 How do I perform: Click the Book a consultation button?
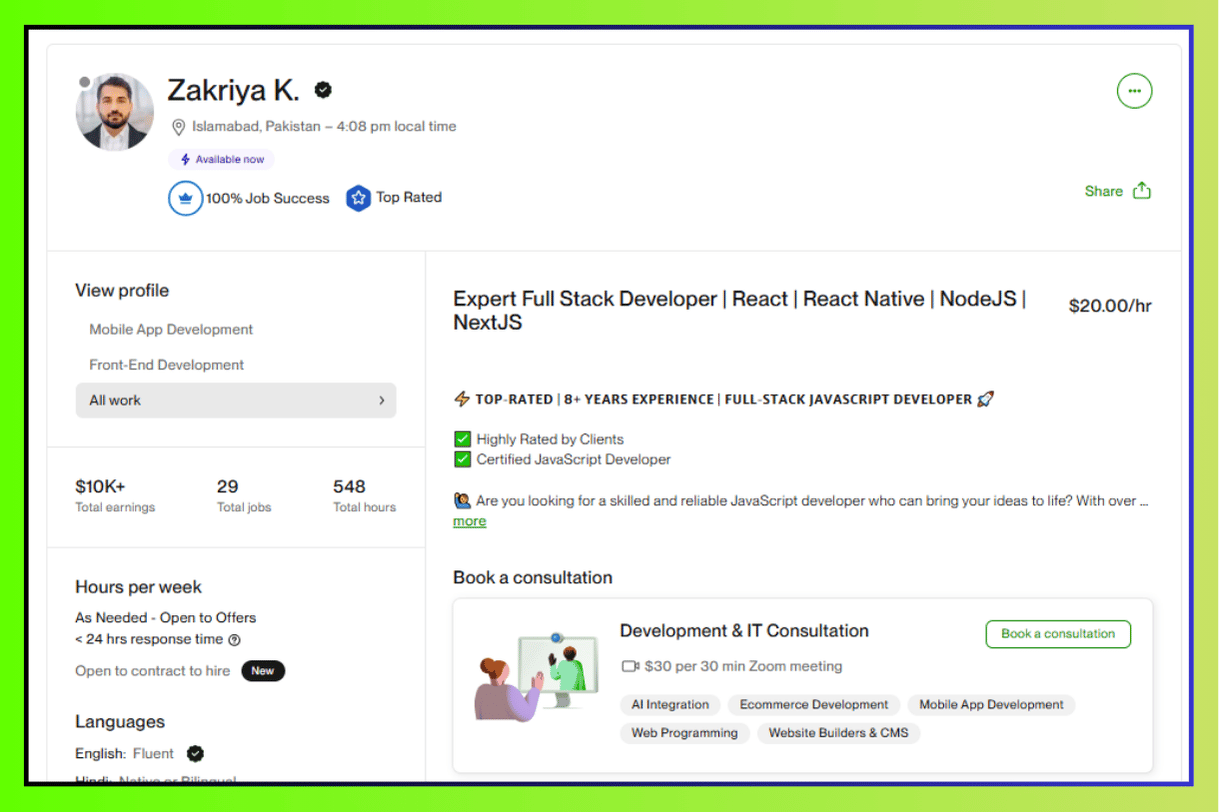click(1058, 634)
